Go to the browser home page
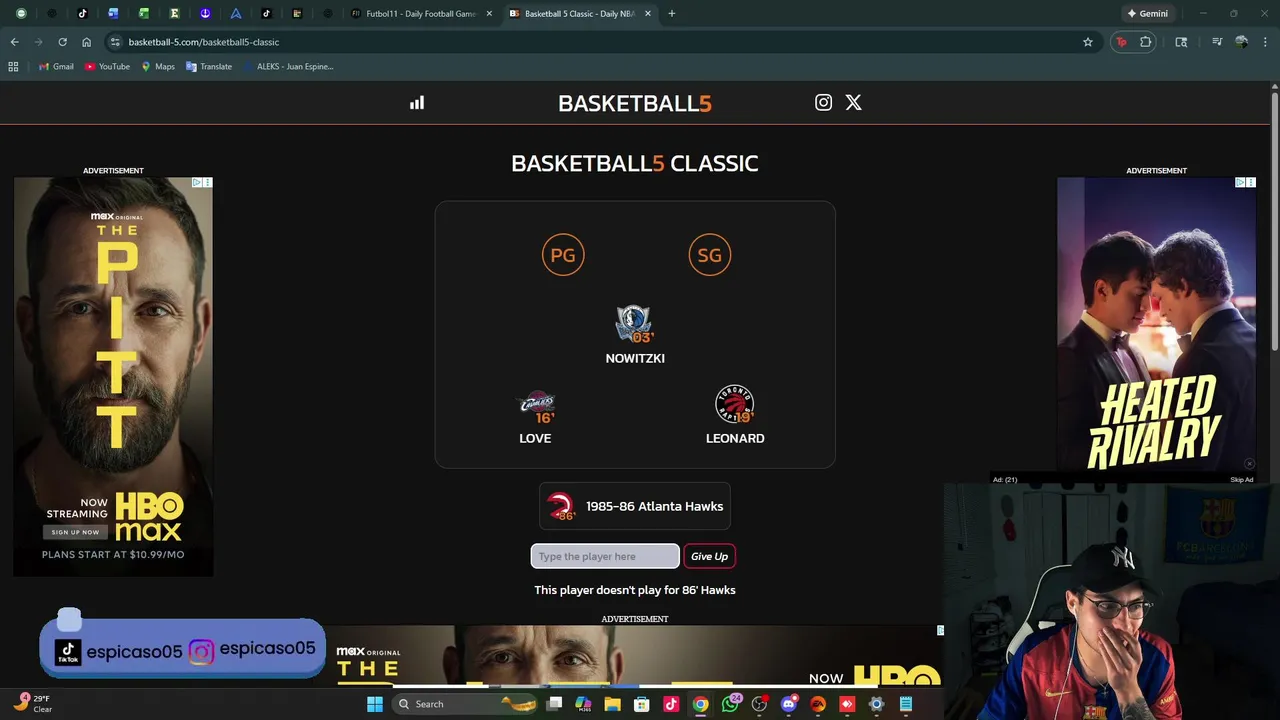The image size is (1280, 720). tap(86, 42)
